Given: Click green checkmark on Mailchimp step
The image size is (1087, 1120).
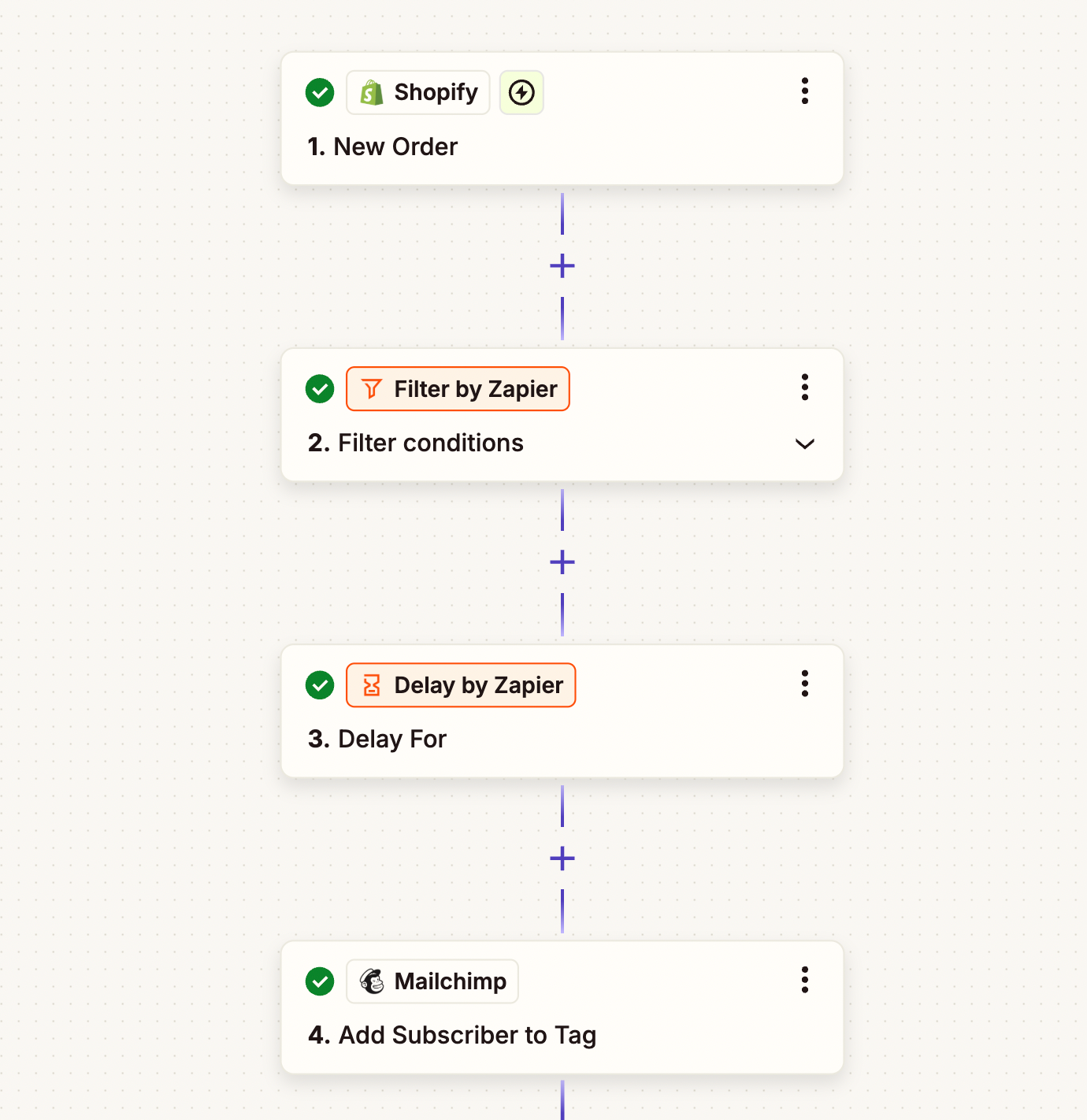Looking at the screenshot, I should point(320,981).
